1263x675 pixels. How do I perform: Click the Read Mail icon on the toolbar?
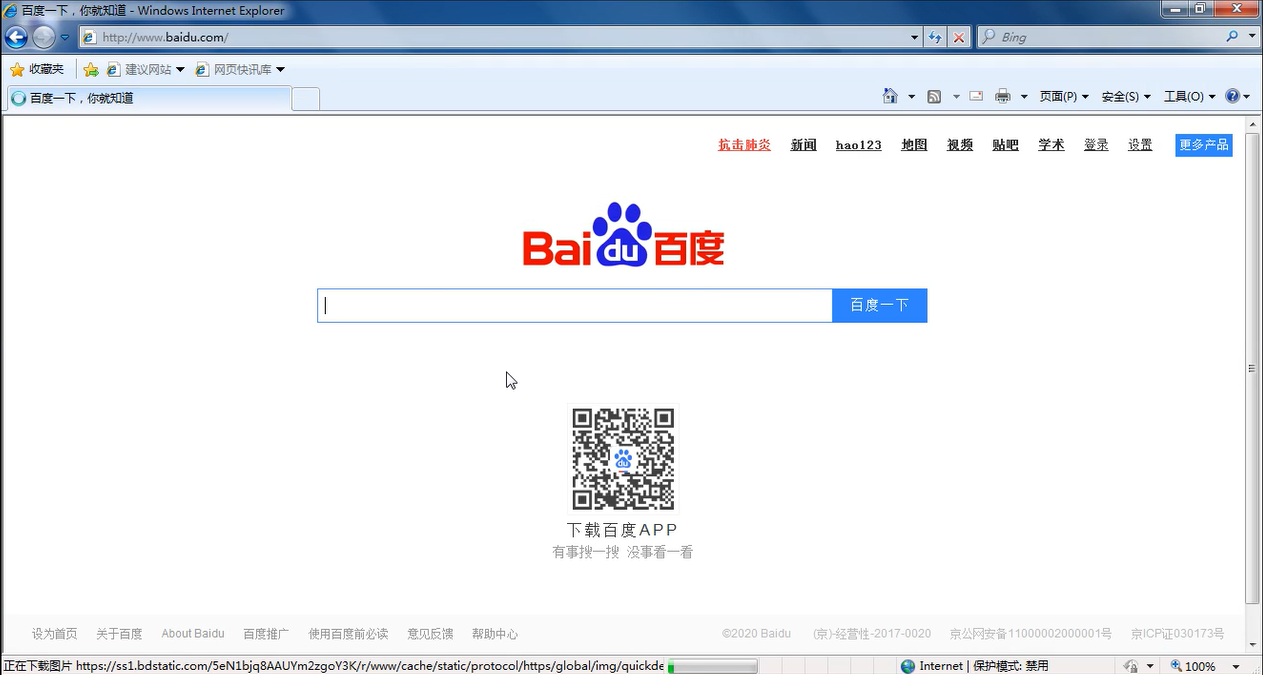[975, 95]
